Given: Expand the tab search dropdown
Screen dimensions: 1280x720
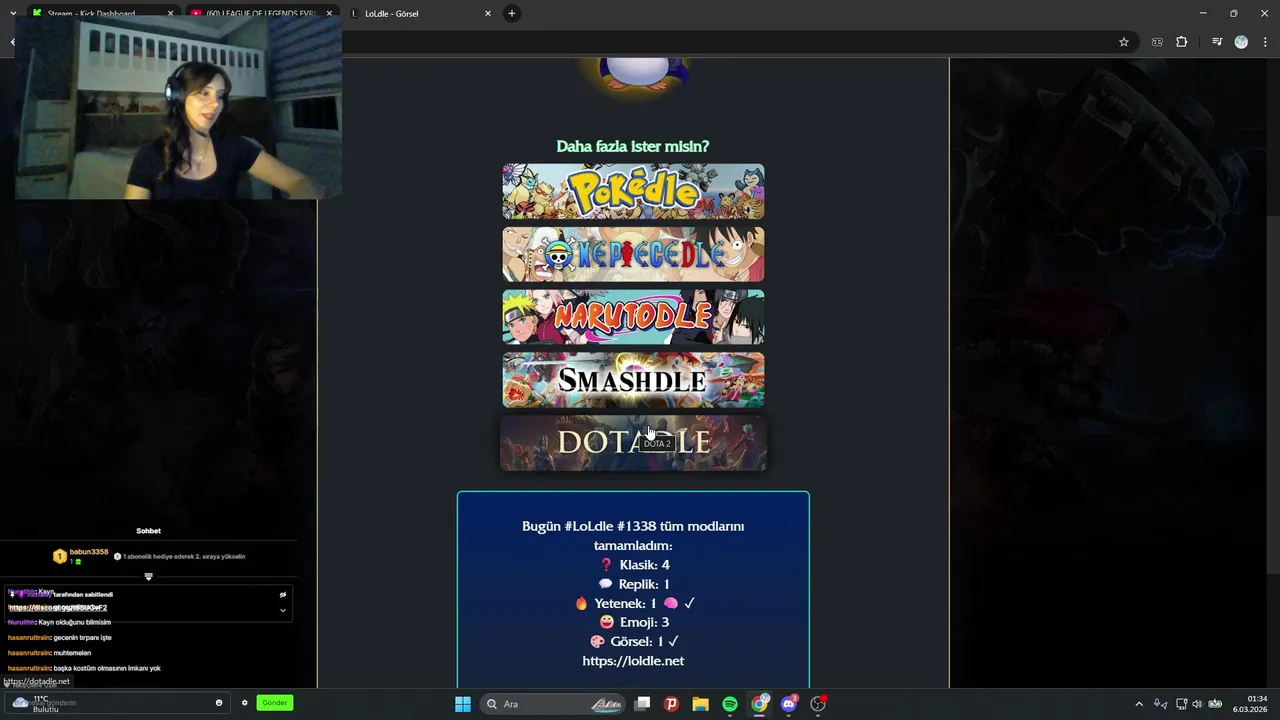Looking at the screenshot, I should [12, 13].
